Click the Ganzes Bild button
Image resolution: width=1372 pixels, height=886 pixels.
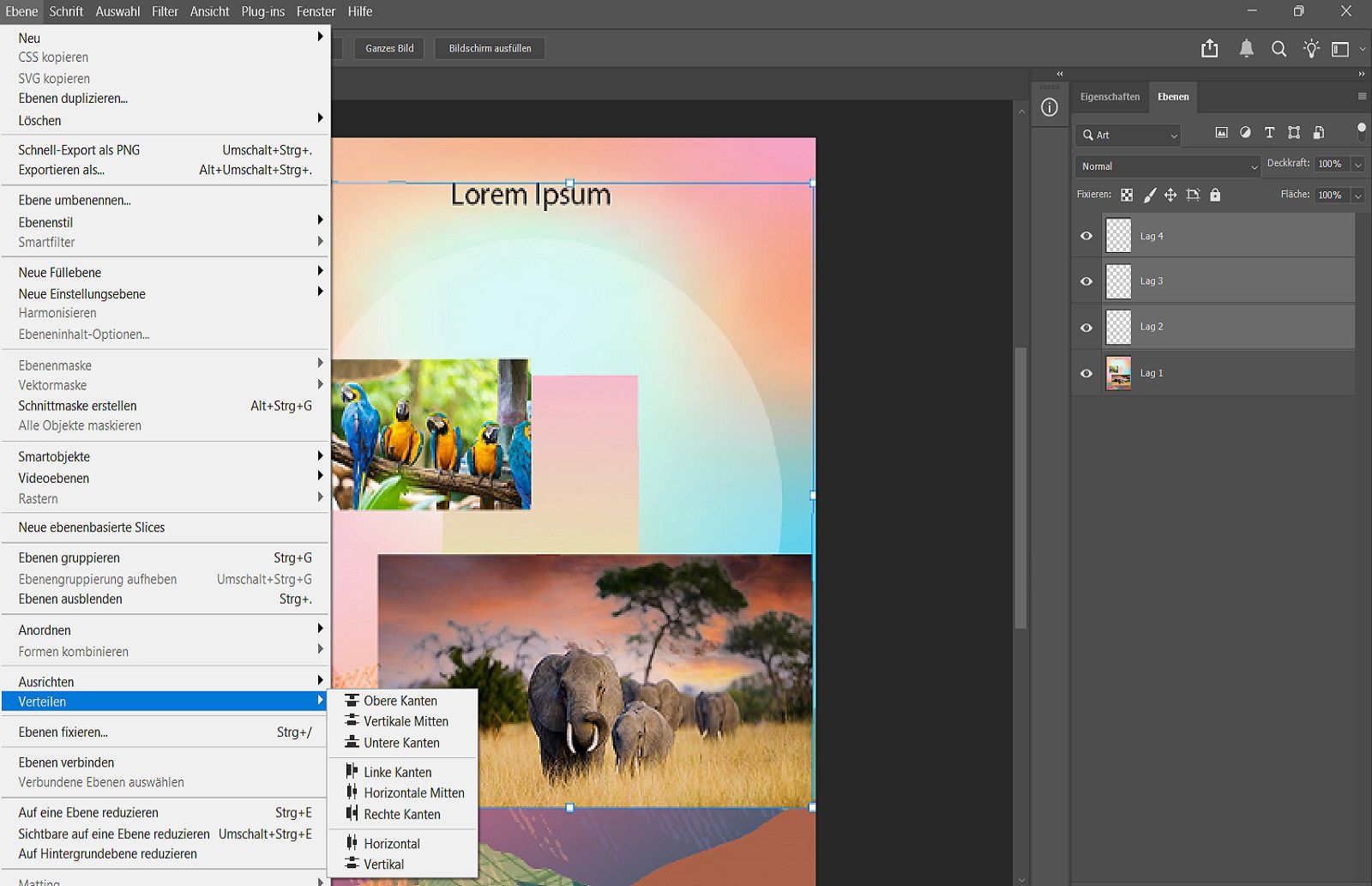point(389,49)
